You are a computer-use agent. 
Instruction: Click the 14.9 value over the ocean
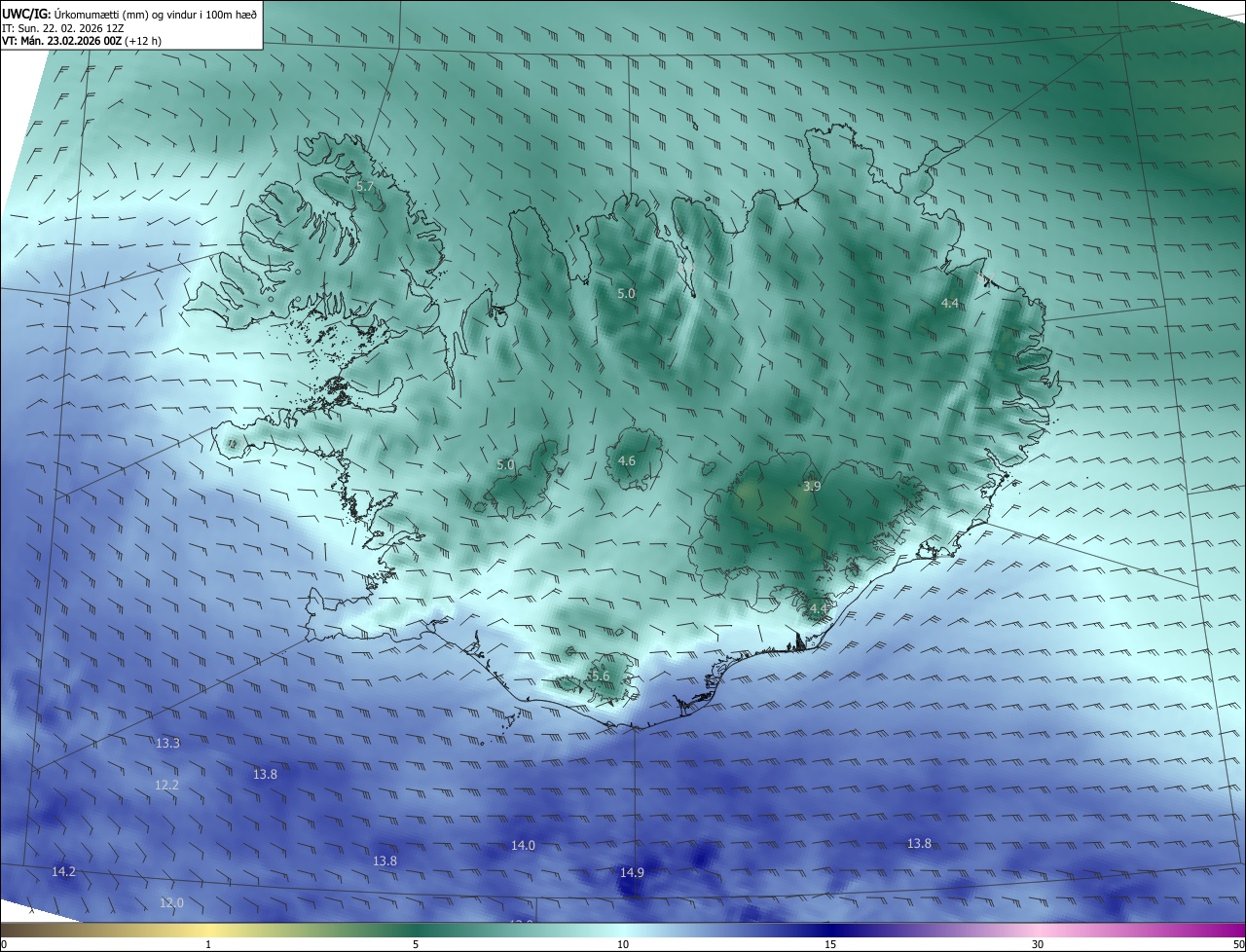632,872
